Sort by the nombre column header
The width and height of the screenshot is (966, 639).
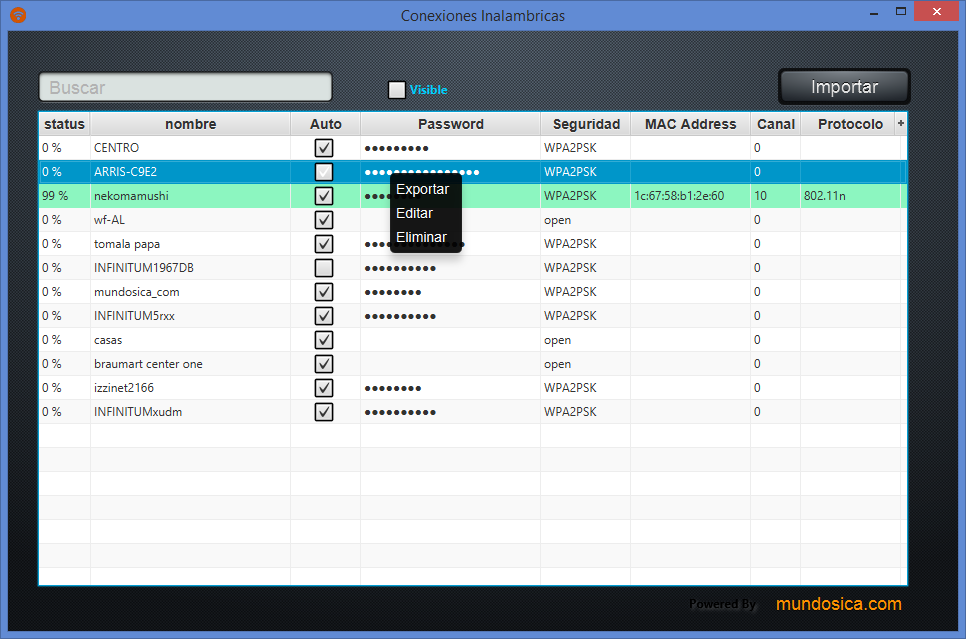click(x=190, y=124)
